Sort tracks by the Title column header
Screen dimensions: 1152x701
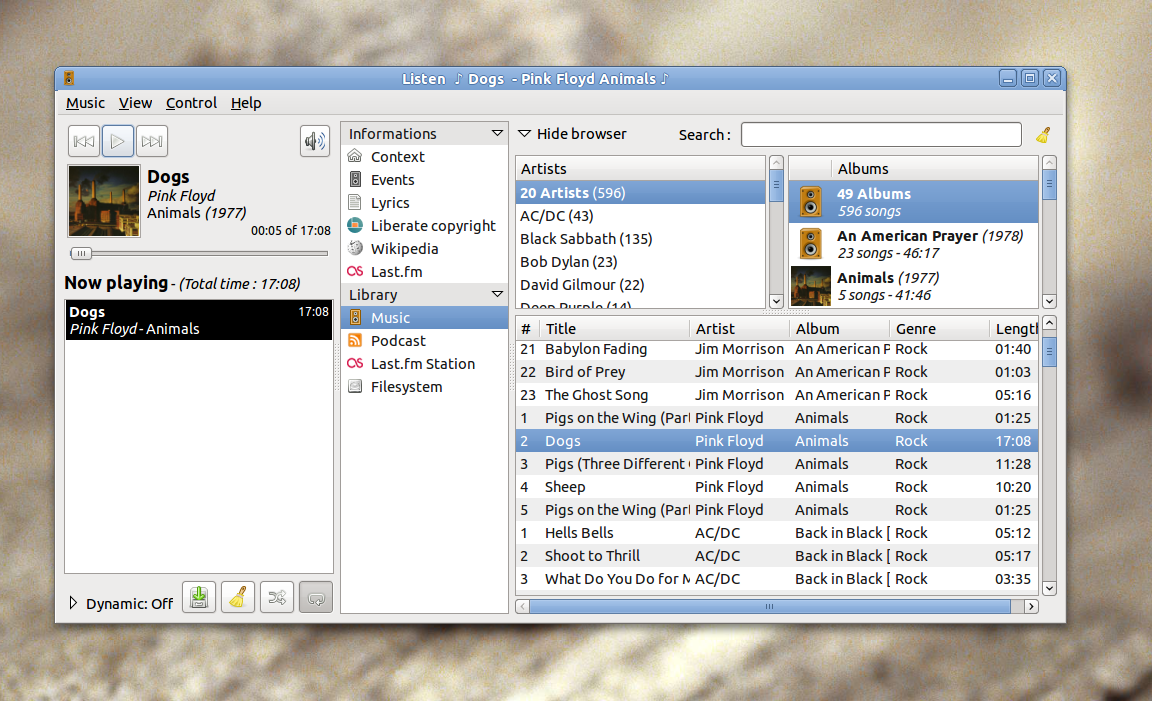[x=614, y=328]
